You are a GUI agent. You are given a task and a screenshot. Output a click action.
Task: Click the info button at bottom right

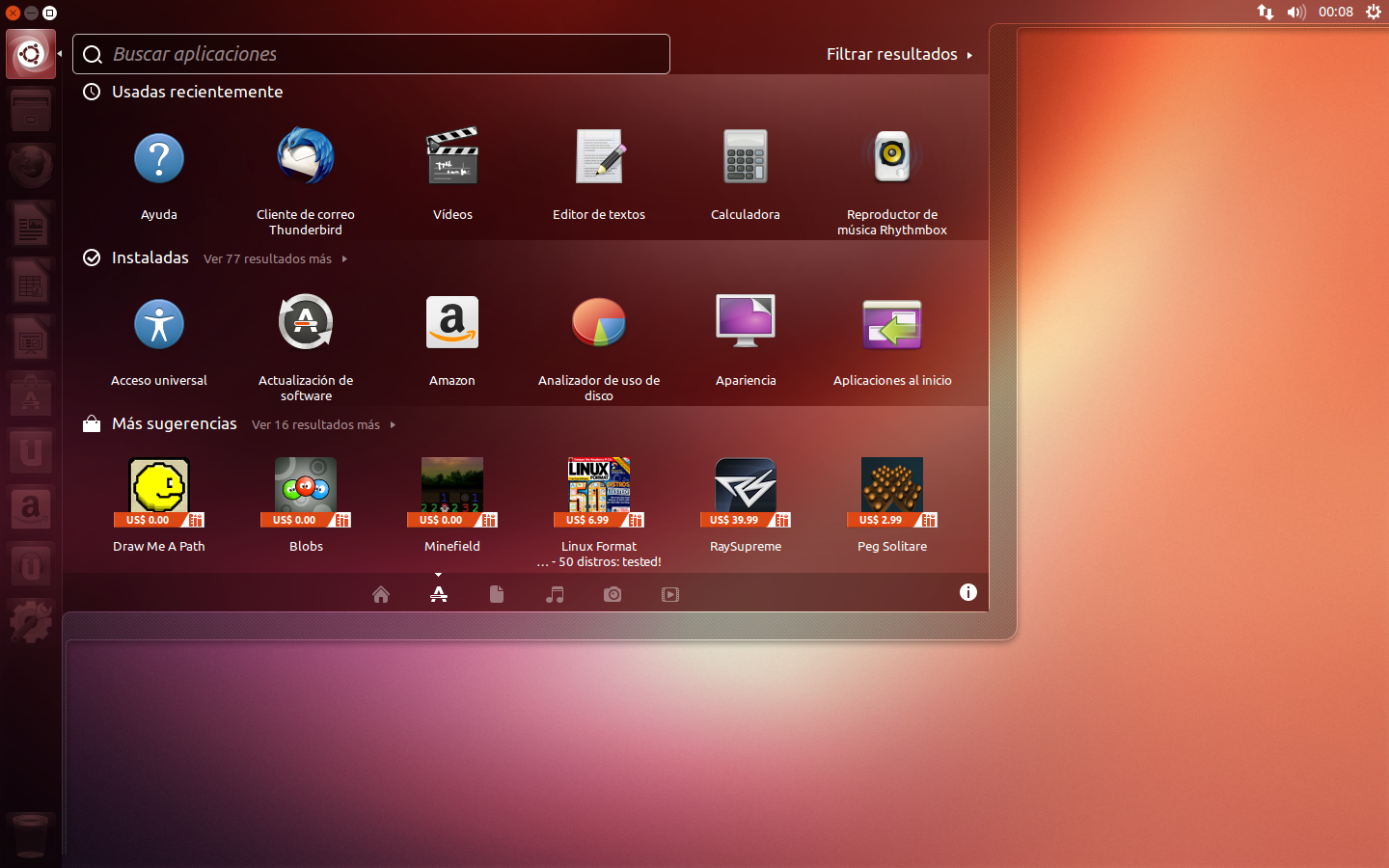pos(968,592)
